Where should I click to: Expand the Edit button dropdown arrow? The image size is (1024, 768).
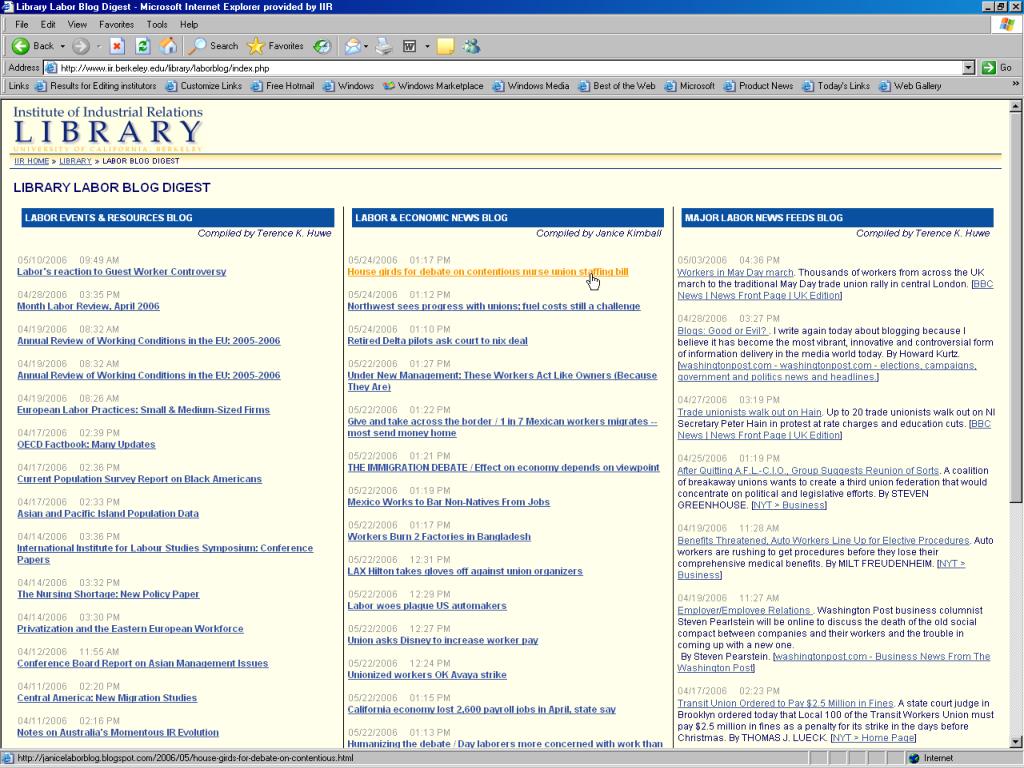pos(427,46)
